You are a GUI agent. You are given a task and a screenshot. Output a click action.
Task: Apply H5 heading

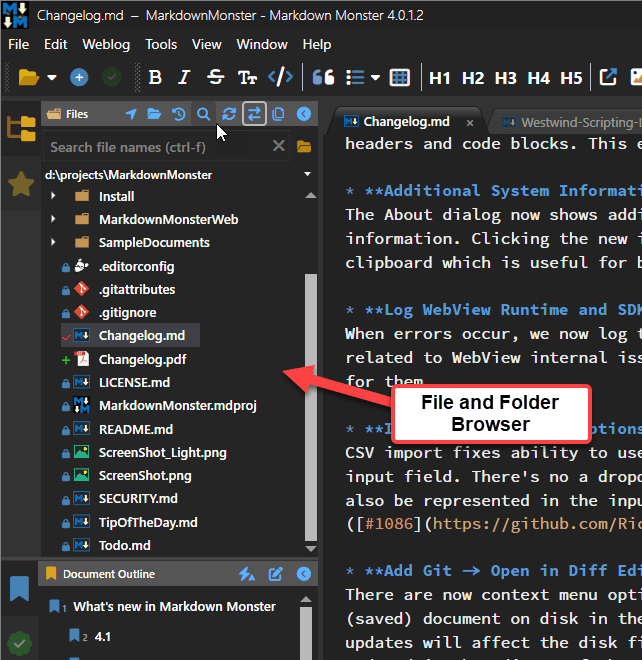(571, 78)
